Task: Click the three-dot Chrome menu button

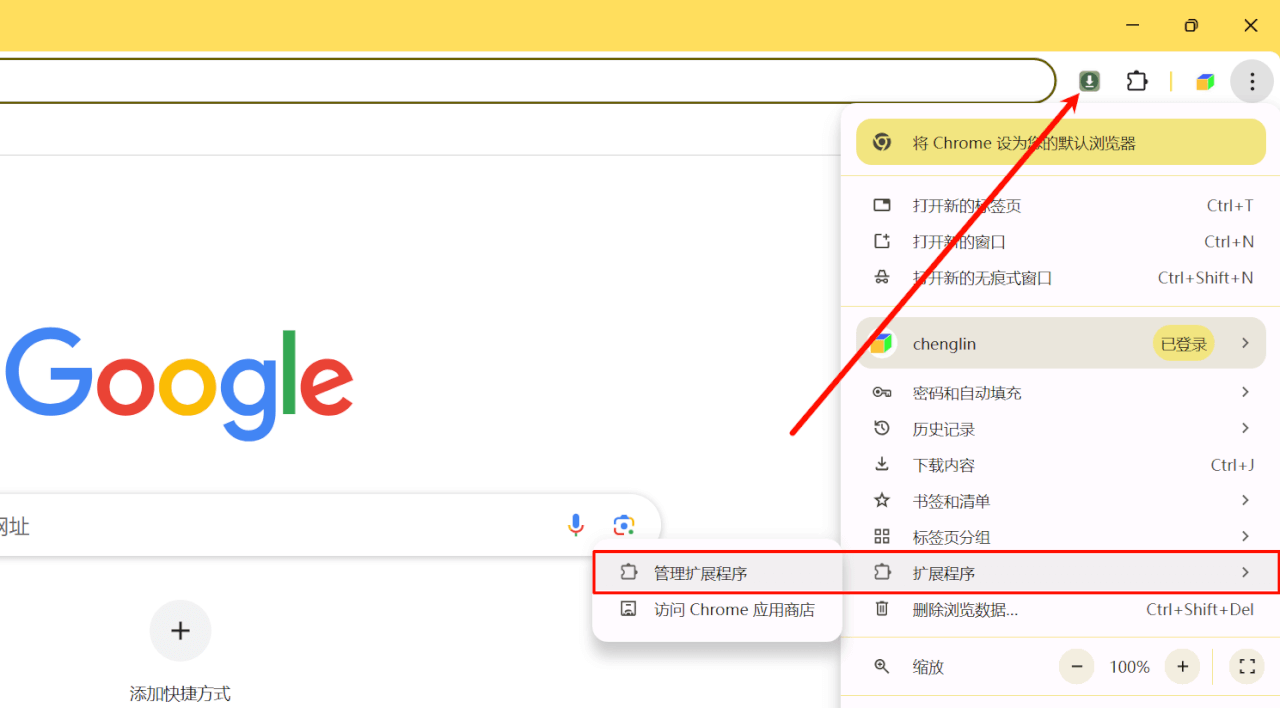Action: click(1251, 81)
